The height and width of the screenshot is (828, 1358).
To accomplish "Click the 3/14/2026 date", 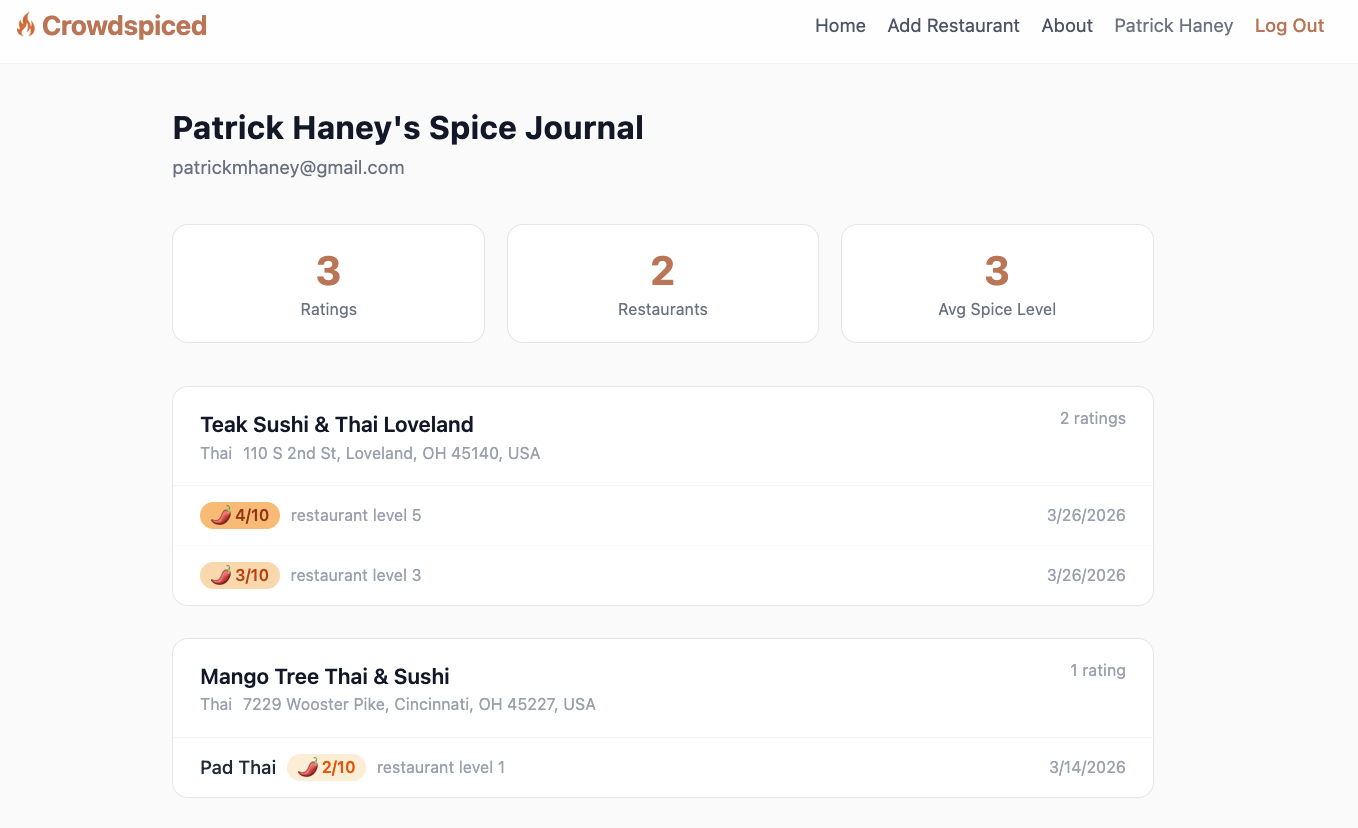I will coord(1087,768).
